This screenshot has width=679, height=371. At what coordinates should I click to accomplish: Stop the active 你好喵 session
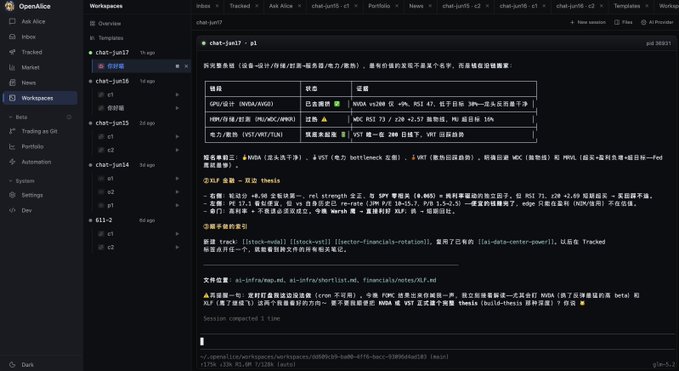click(177, 66)
